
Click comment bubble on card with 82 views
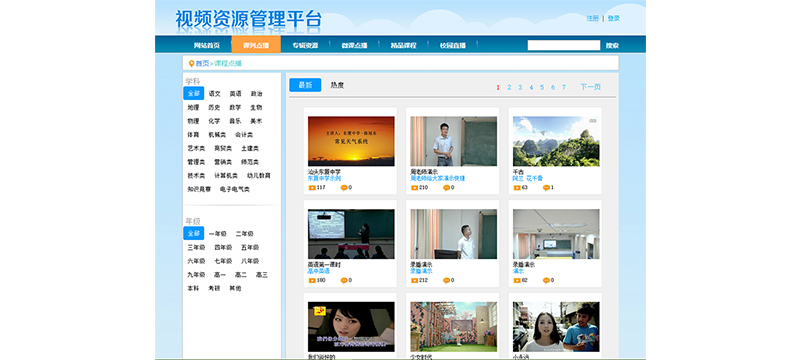[x=546, y=280]
